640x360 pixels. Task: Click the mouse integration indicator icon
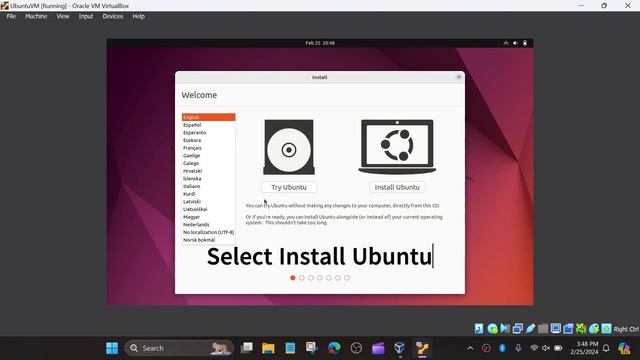tap(593, 328)
